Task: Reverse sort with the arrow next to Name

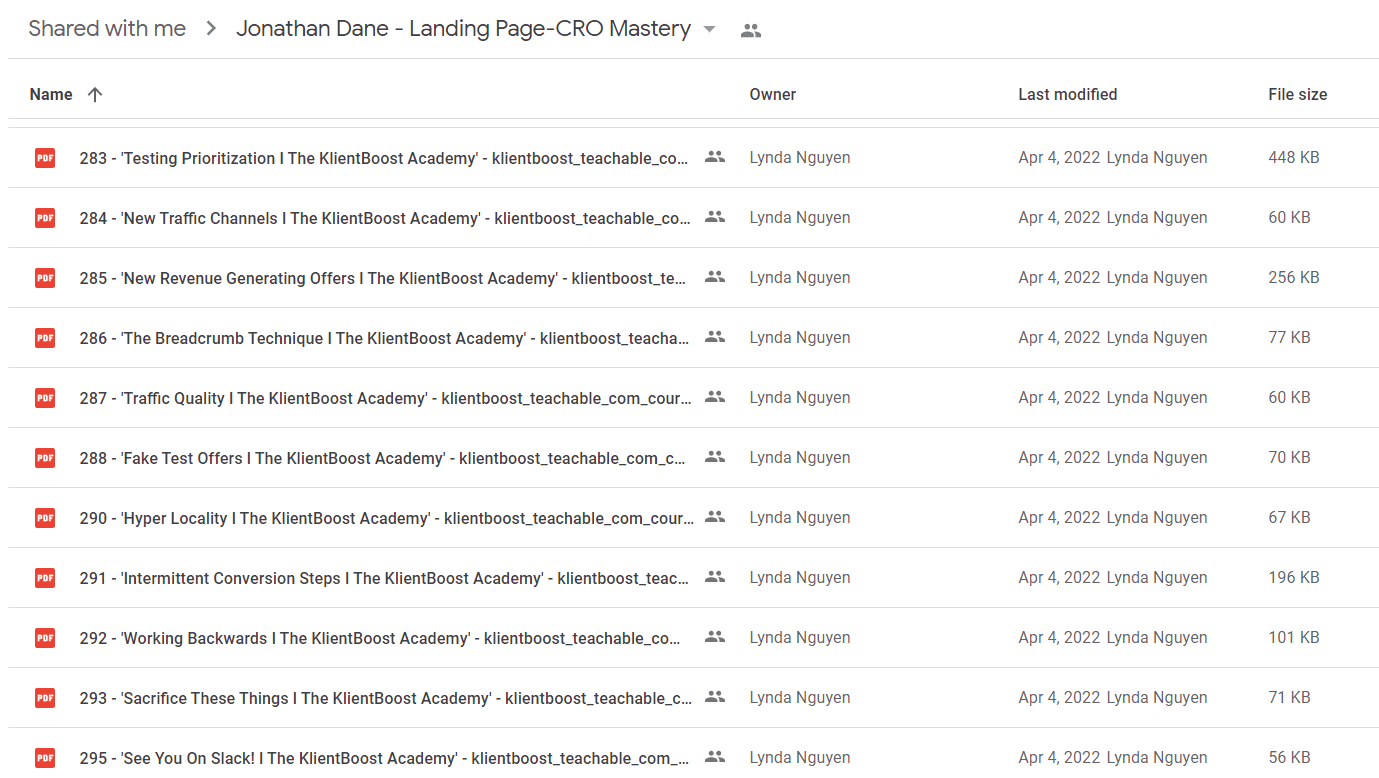Action: click(95, 95)
